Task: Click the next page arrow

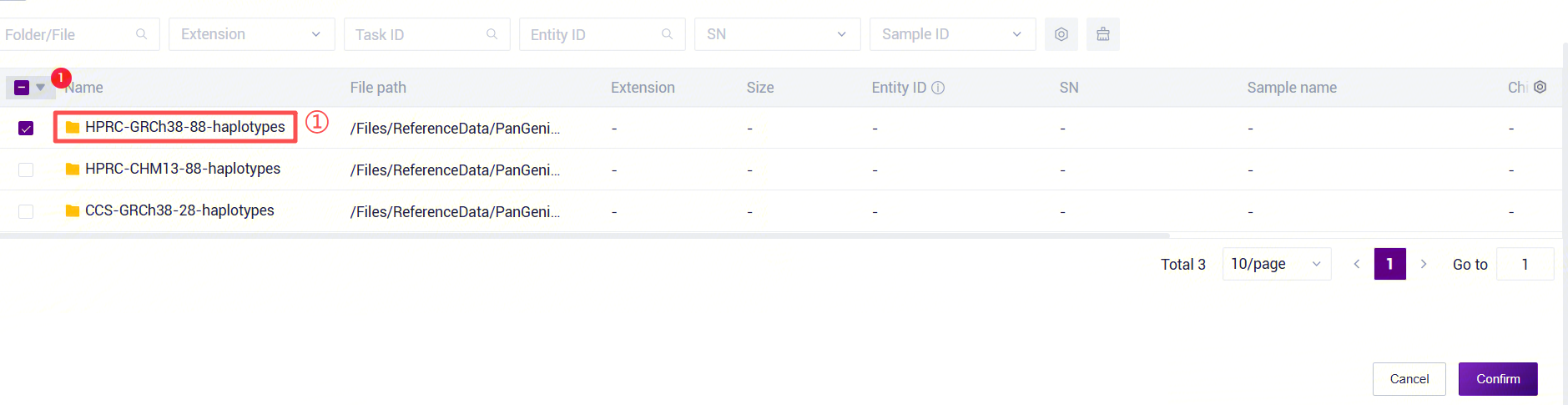Action: (1424, 264)
